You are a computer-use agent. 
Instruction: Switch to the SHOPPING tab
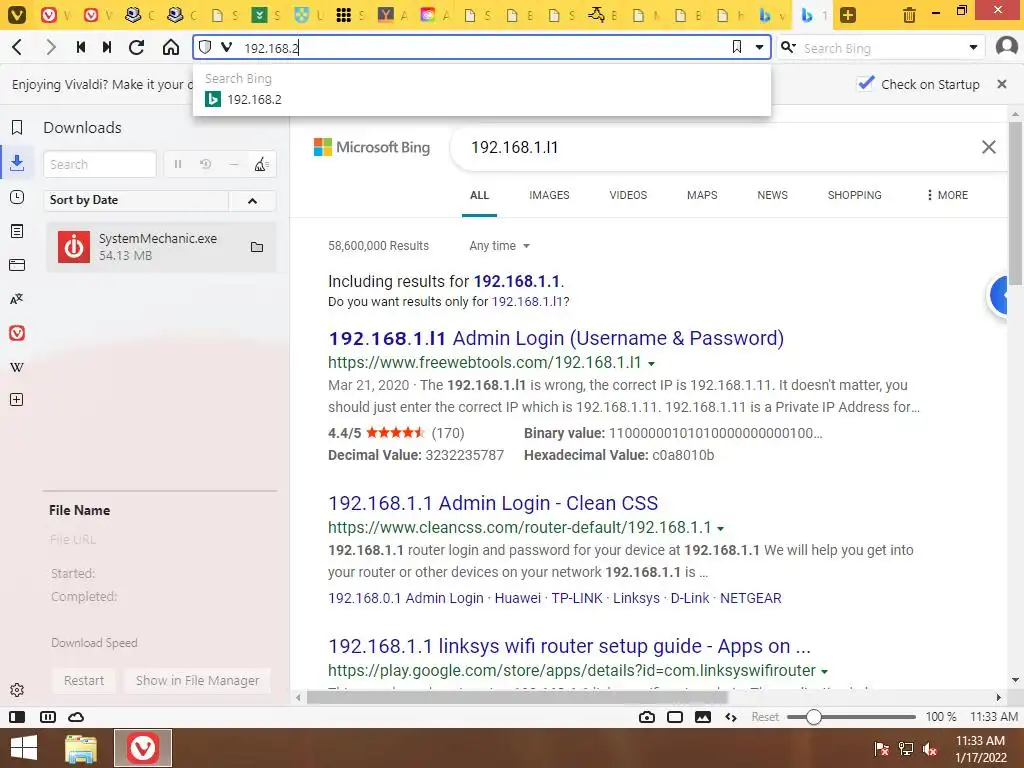coord(854,195)
